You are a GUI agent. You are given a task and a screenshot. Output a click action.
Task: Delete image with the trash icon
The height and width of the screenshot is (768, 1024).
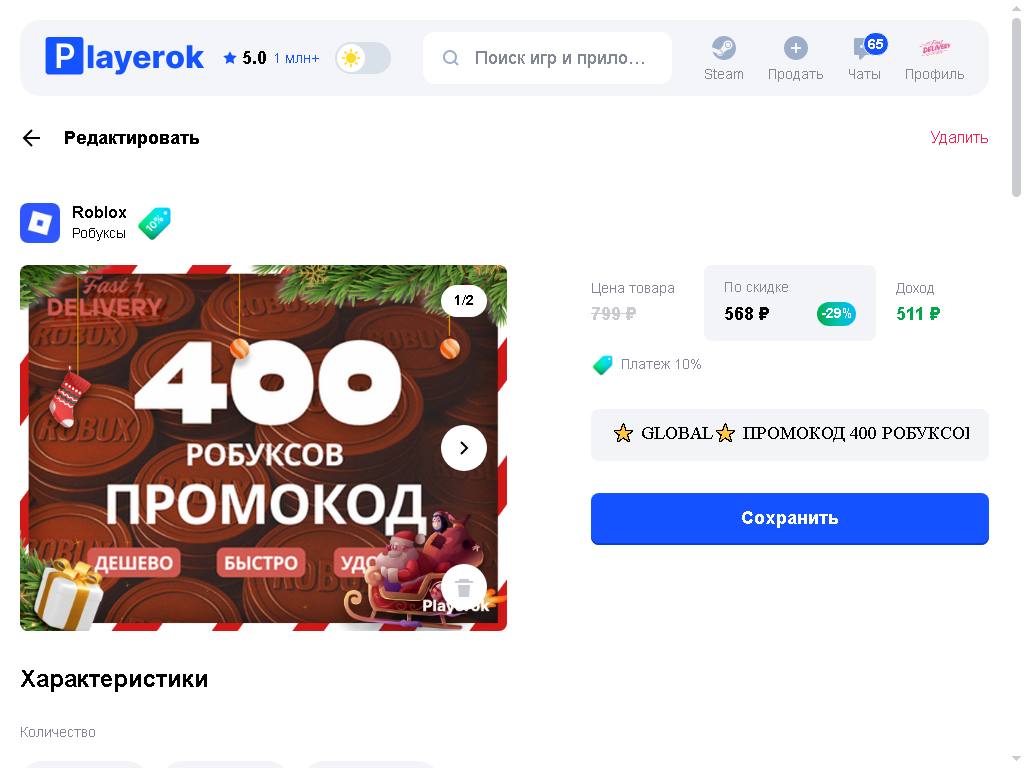tap(464, 587)
